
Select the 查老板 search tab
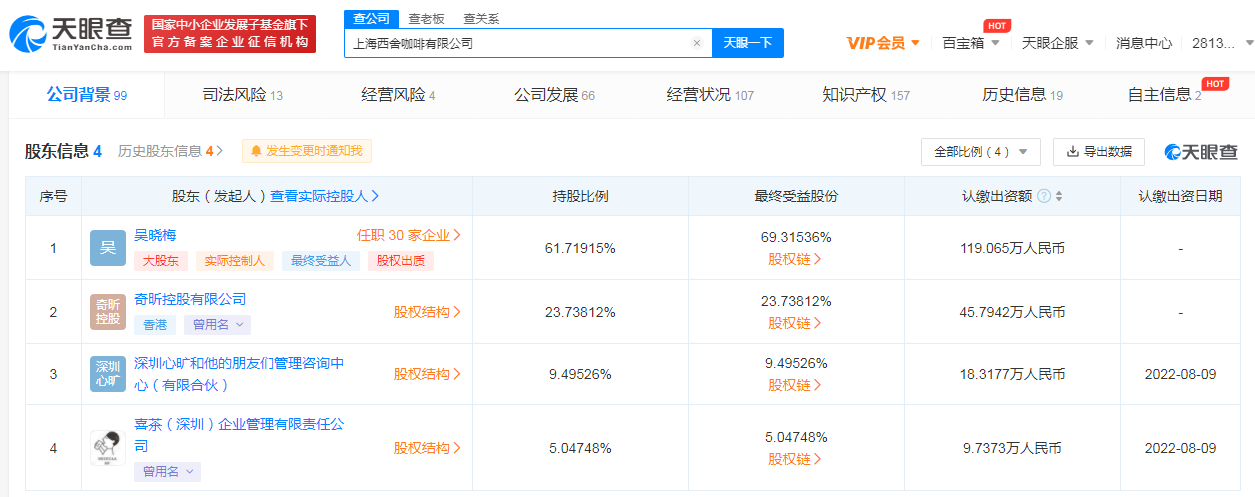click(426, 19)
